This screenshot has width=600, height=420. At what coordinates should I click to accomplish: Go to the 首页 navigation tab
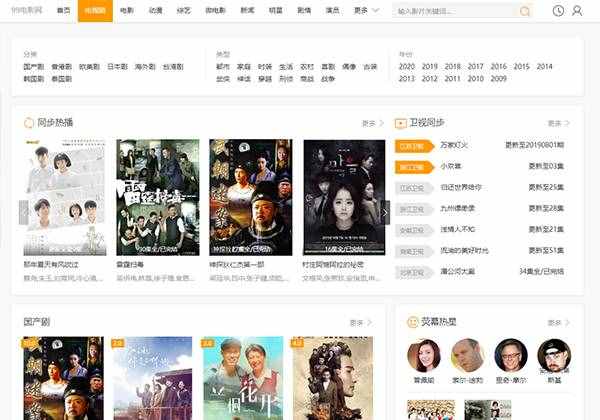(x=64, y=11)
